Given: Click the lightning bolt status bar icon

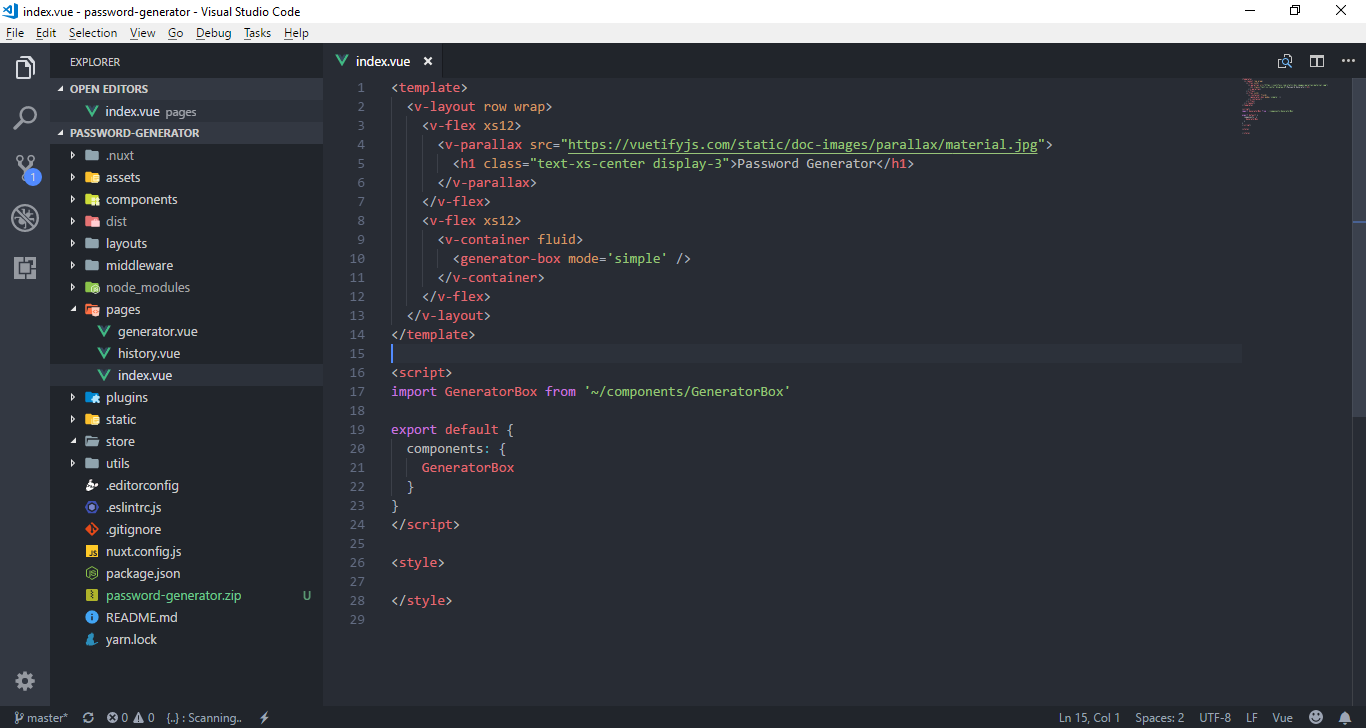Looking at the screenshot, I should tap(264, 717).
